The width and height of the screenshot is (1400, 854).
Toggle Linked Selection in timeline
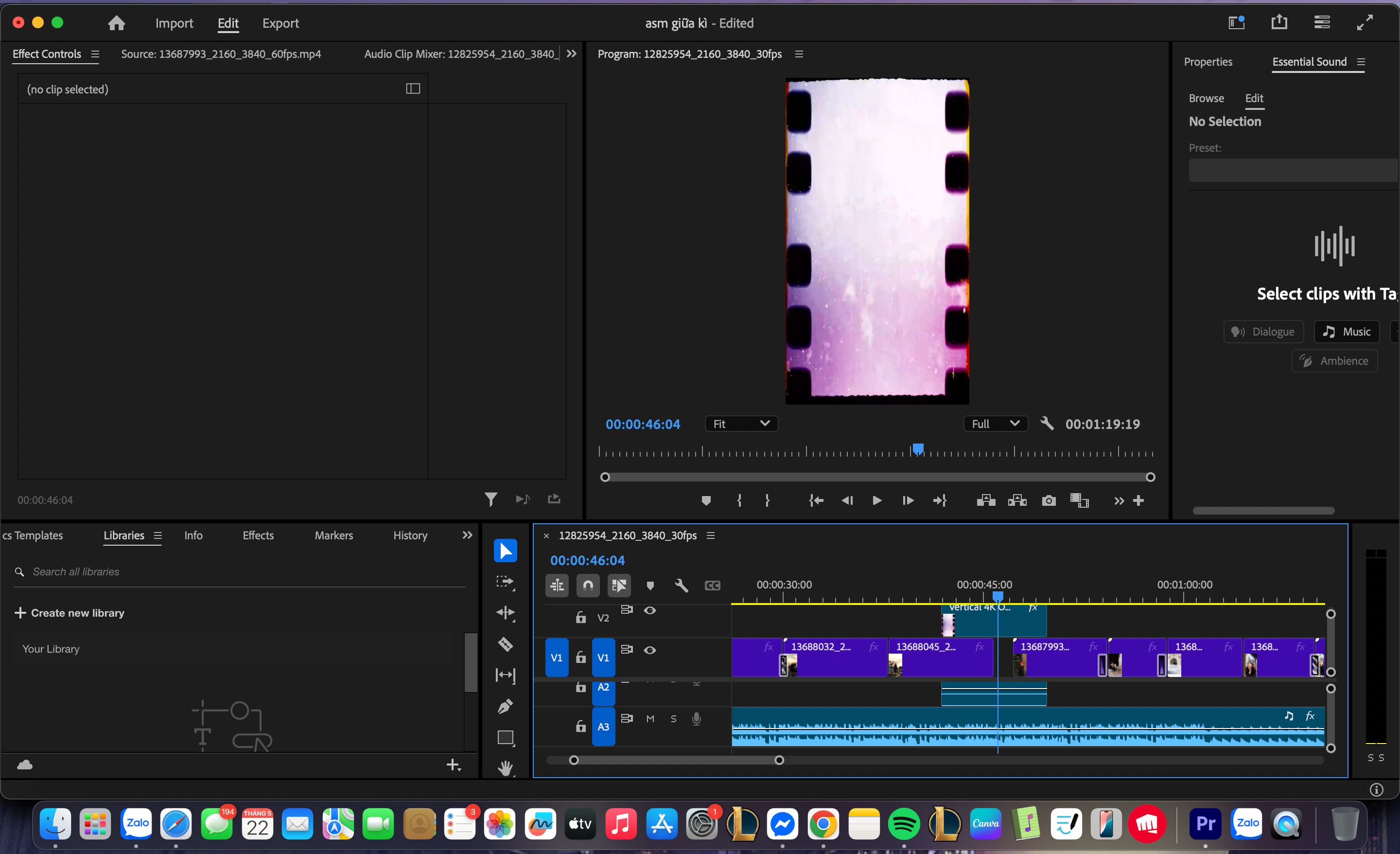[x=619, y=585]
